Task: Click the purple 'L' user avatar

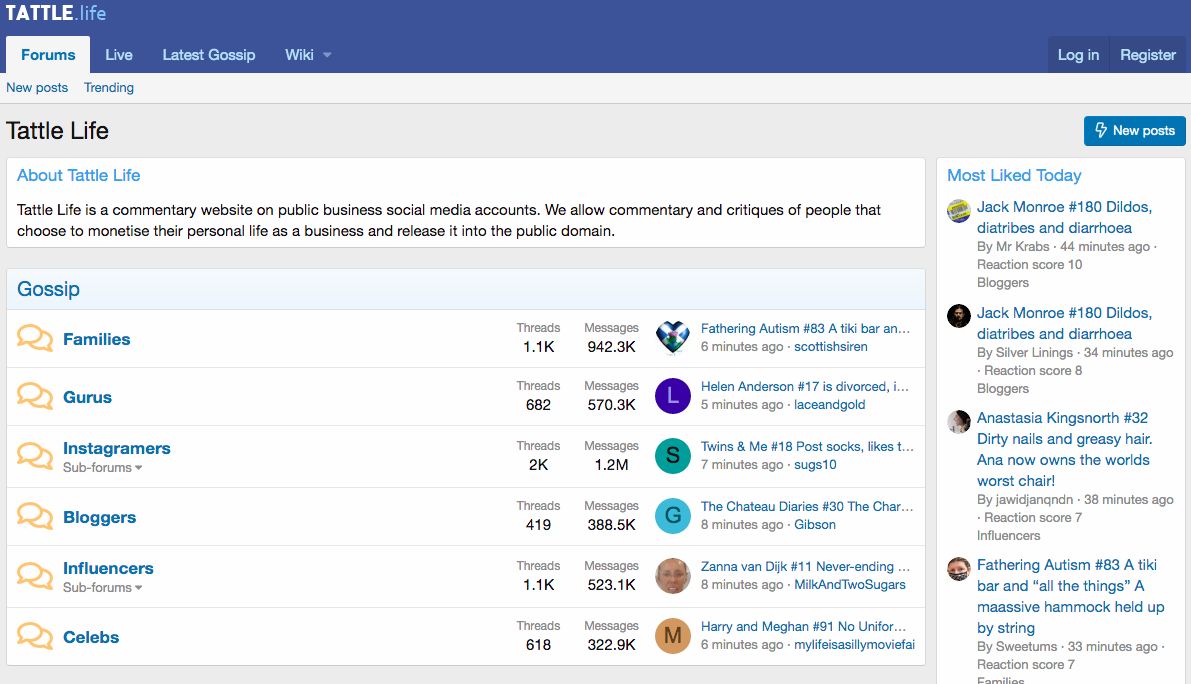Action: point(673,396)
